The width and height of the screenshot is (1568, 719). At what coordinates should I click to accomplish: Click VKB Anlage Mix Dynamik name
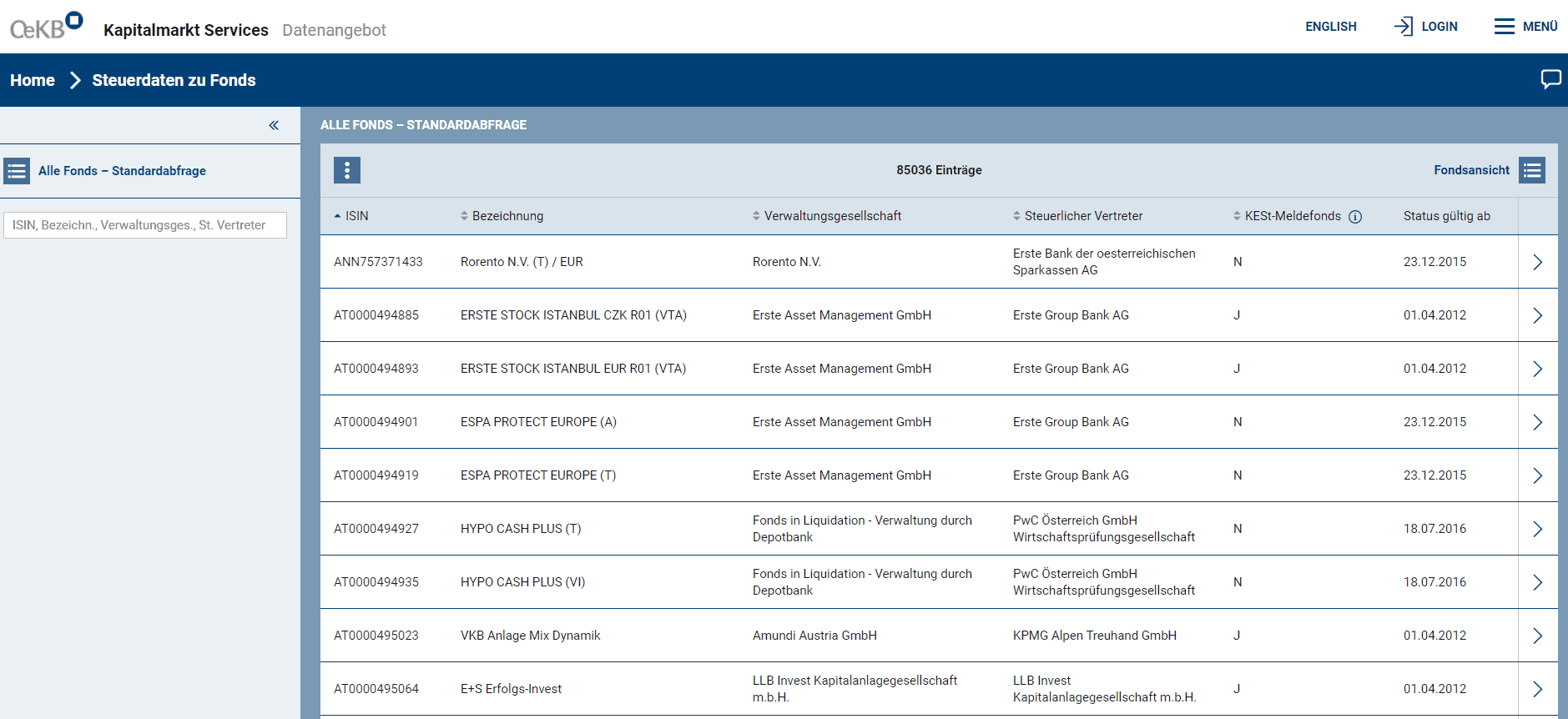pos(530,636)
